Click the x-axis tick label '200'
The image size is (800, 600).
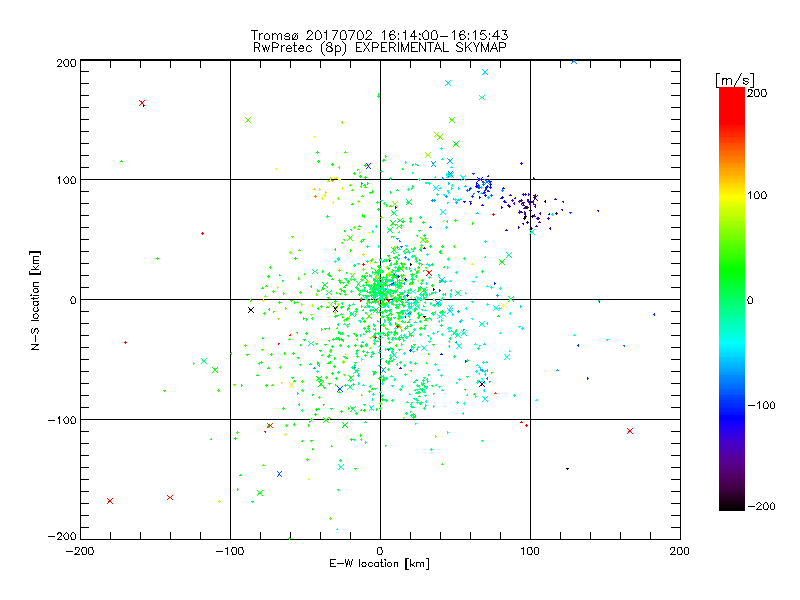tap(679, 551)
